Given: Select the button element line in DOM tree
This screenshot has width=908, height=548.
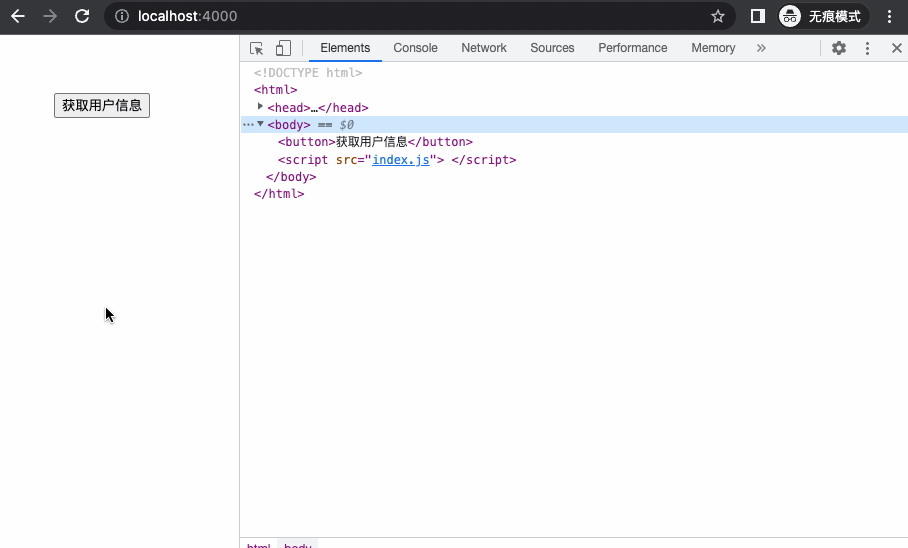Looking at the screenshot, I should (375, 142).
